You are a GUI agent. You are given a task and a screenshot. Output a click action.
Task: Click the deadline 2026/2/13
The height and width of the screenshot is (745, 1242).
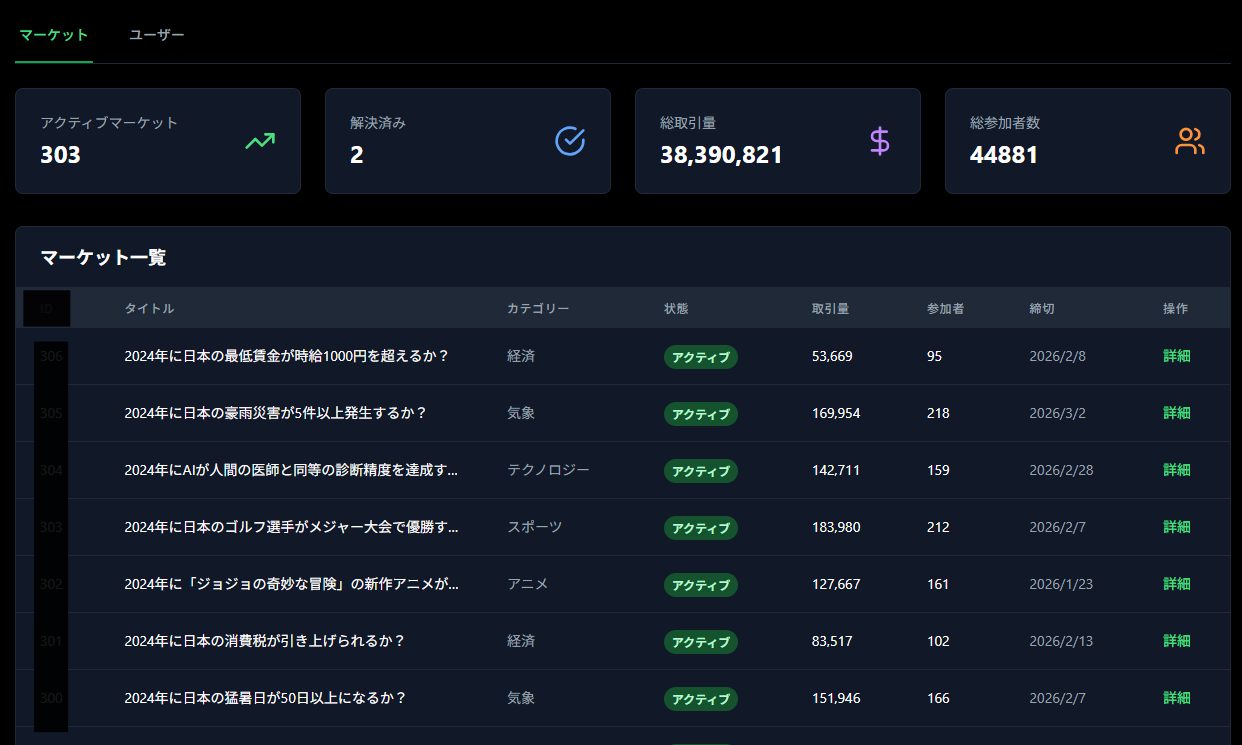click(1061, 641)
